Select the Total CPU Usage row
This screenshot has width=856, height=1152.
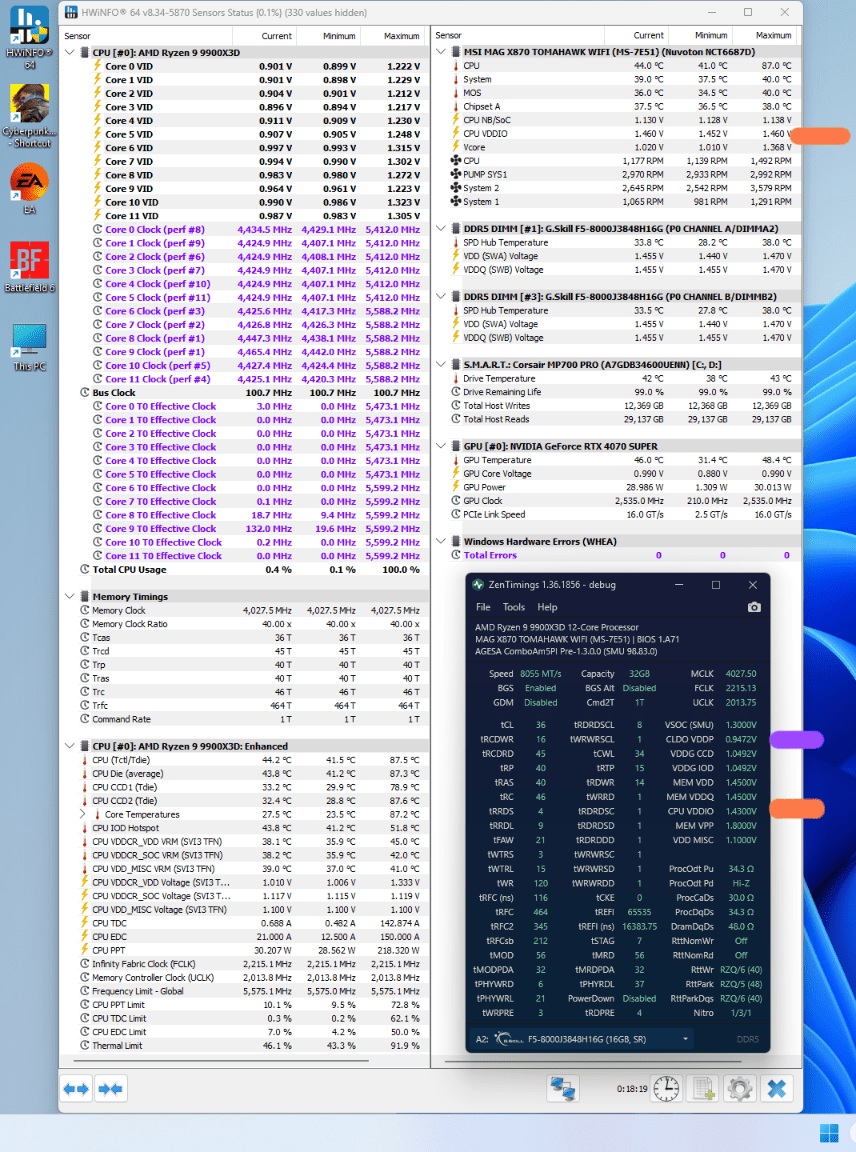point(245,569)
